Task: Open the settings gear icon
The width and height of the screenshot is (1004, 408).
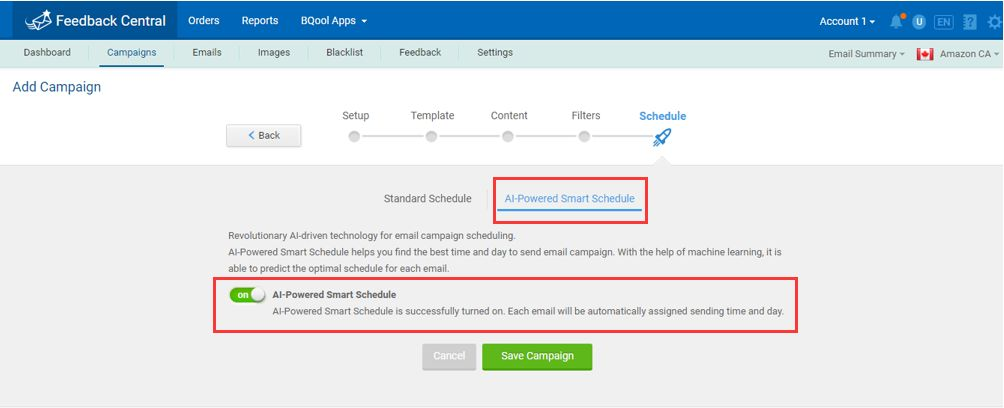Action: point(994,22)
